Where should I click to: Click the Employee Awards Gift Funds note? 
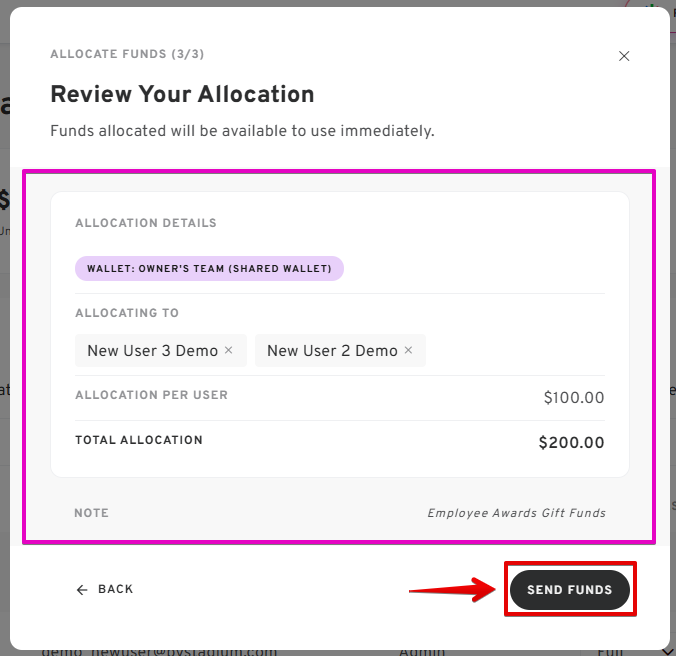pyautogui.click(x=516, y=513)
